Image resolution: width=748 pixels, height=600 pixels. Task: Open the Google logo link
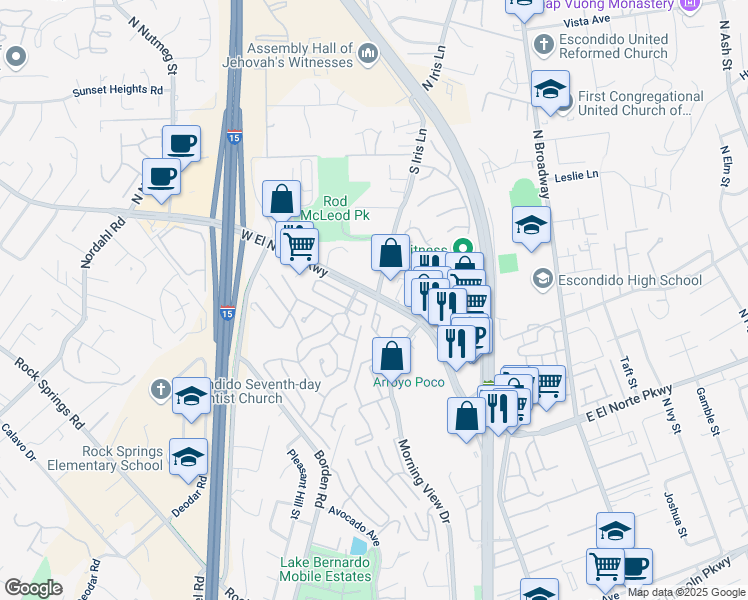coord(33,588)
